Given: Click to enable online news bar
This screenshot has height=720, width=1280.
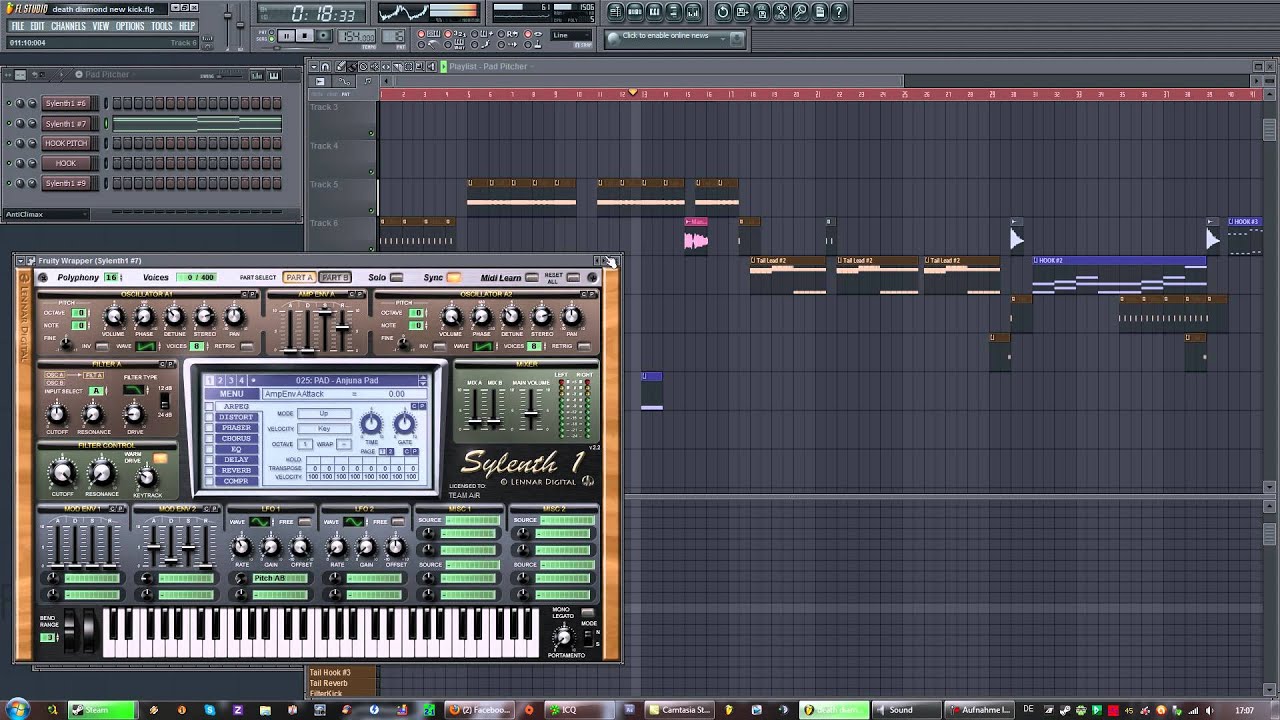Looking at the screenshot, I should click(675, 37).
